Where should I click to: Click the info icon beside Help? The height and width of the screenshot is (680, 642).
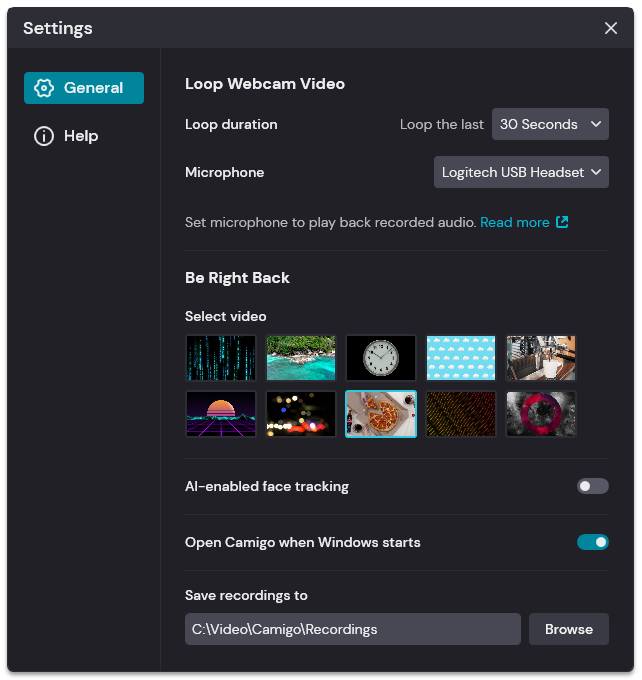pos(44,136)
